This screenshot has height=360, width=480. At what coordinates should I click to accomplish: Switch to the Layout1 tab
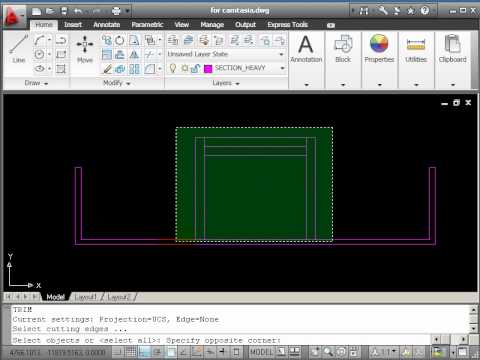[x=85, y=297]
